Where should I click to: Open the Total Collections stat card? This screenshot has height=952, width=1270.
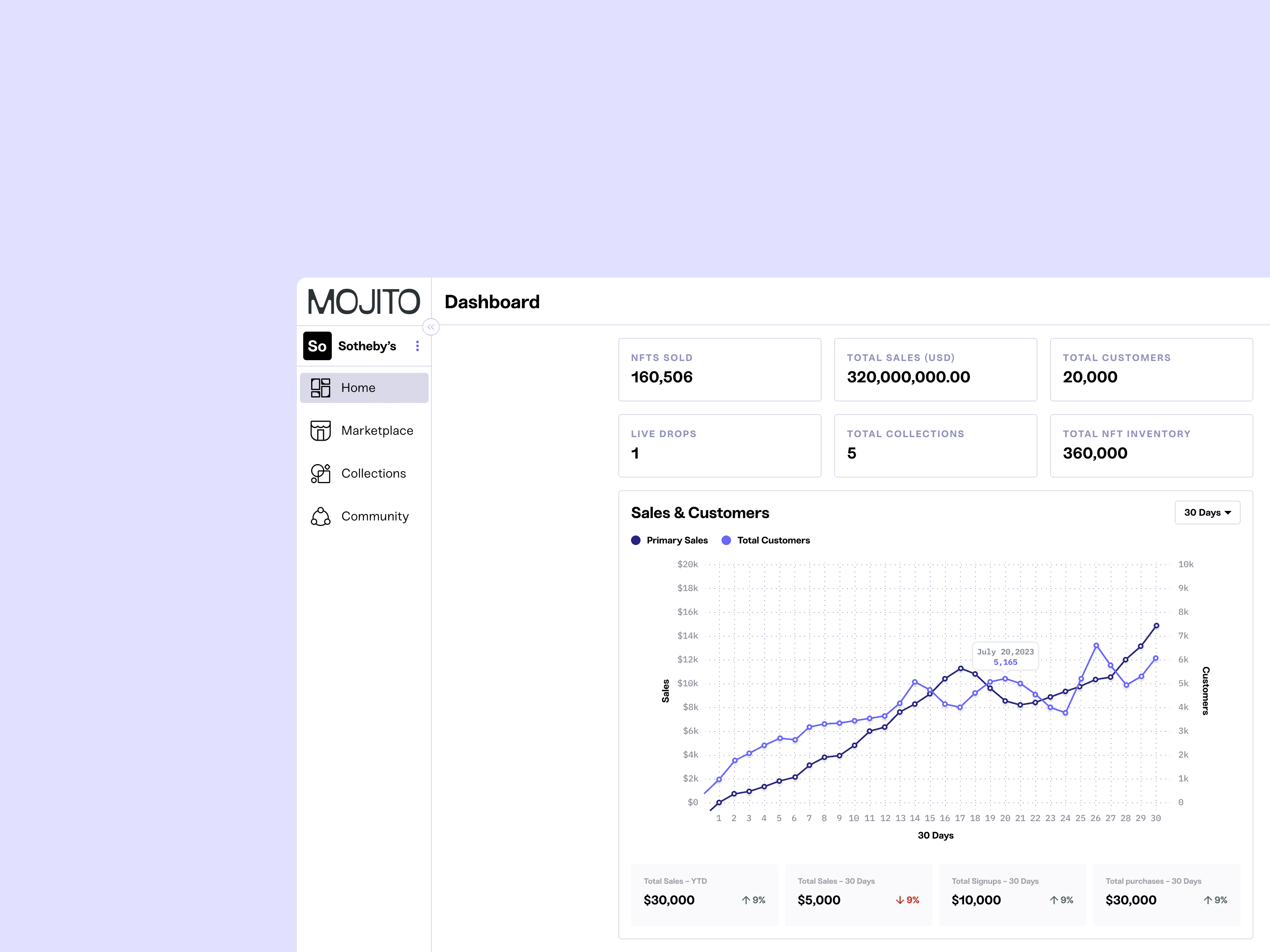pyautogui.click(x=935, y=446)
